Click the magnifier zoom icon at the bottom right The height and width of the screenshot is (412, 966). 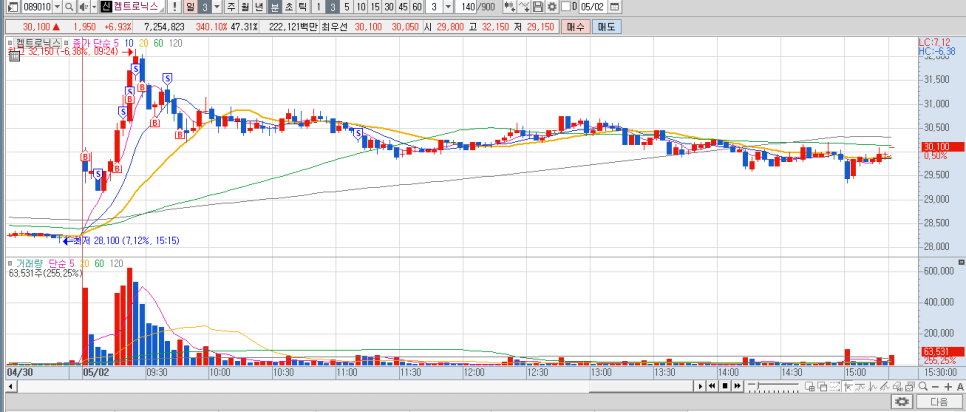click(923, 386)
